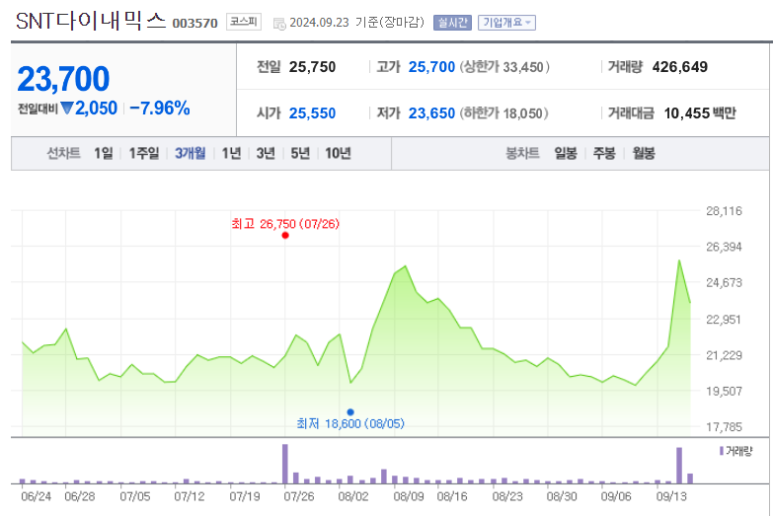Click the 상한가 33,450 text

point(504,67)
